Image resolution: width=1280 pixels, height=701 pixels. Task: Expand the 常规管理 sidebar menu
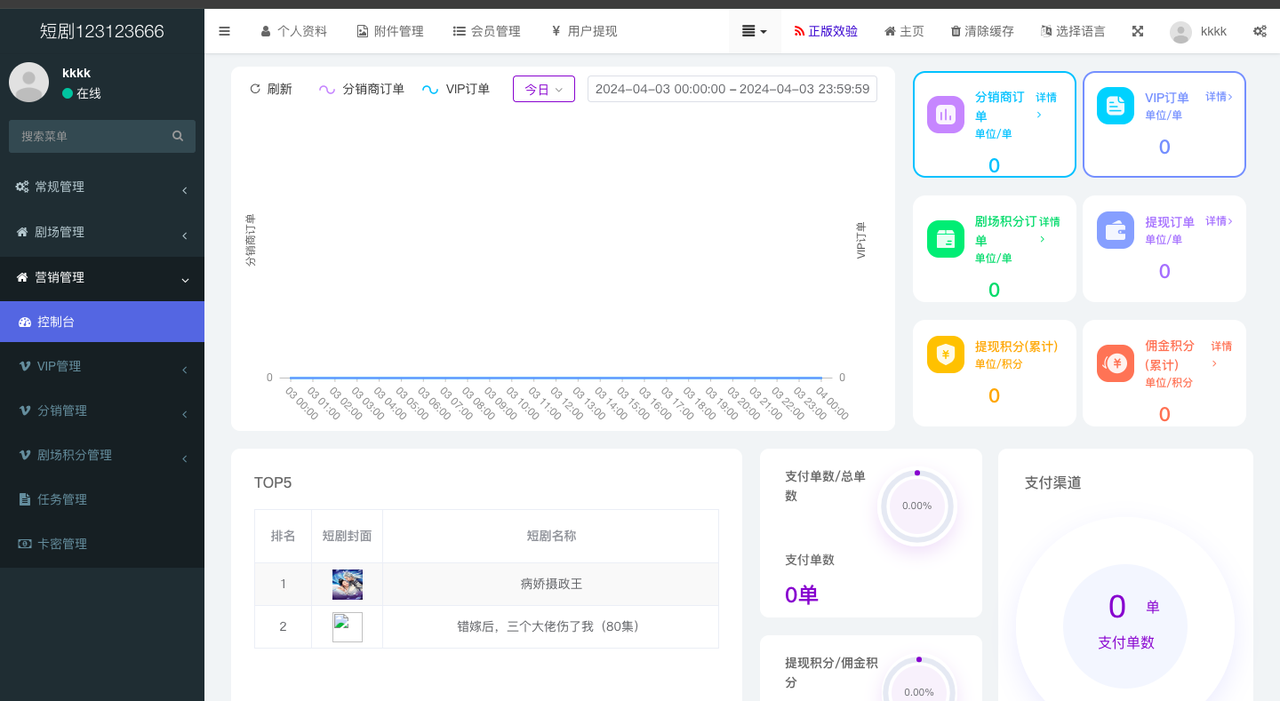pyautogui.click(x=102, y=187)
